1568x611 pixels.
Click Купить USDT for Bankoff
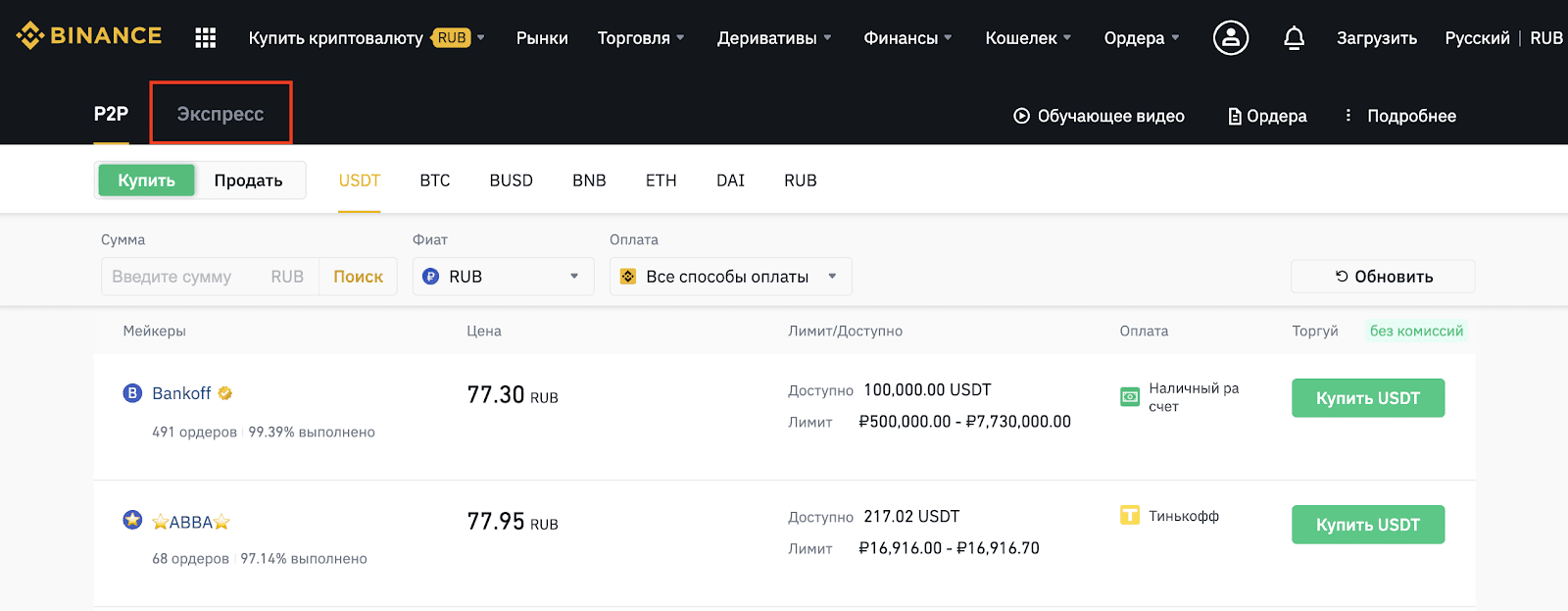coord(1368,398)
